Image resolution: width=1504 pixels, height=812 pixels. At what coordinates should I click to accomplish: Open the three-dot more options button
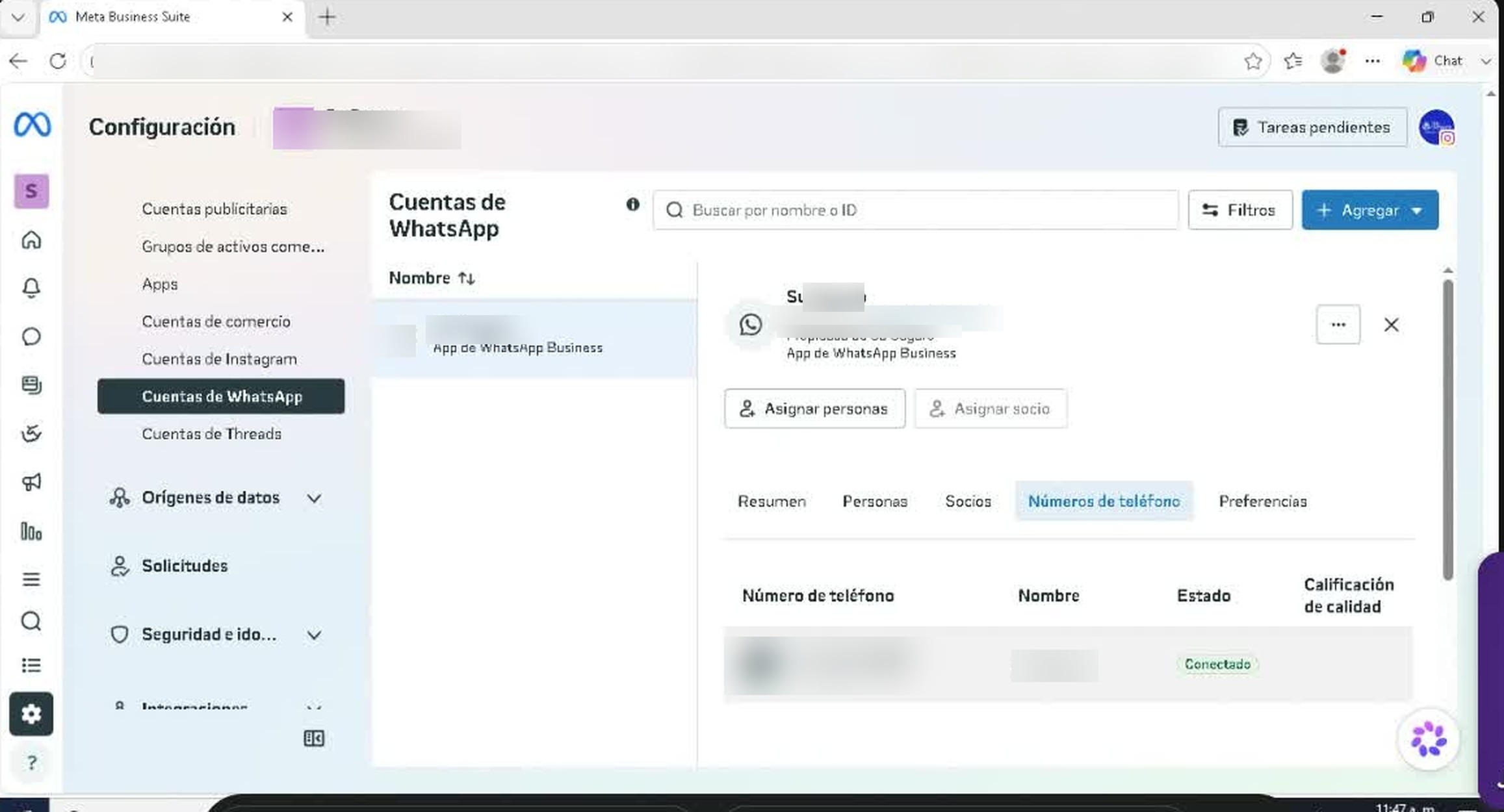pyautogui.click(x=1338, y=325)
